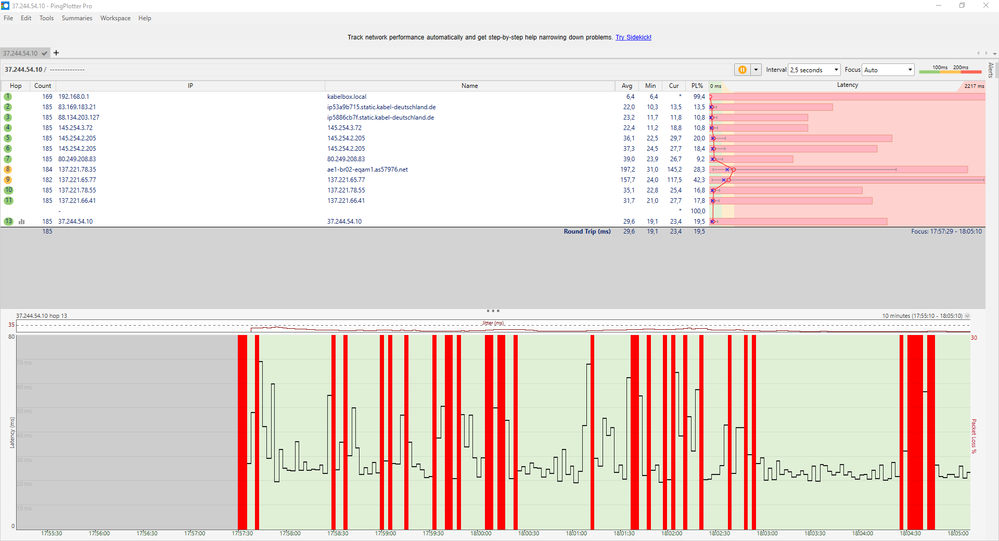Switch to the 37.244.54.10 tab
999x541 pixels.
click(23, 52)
